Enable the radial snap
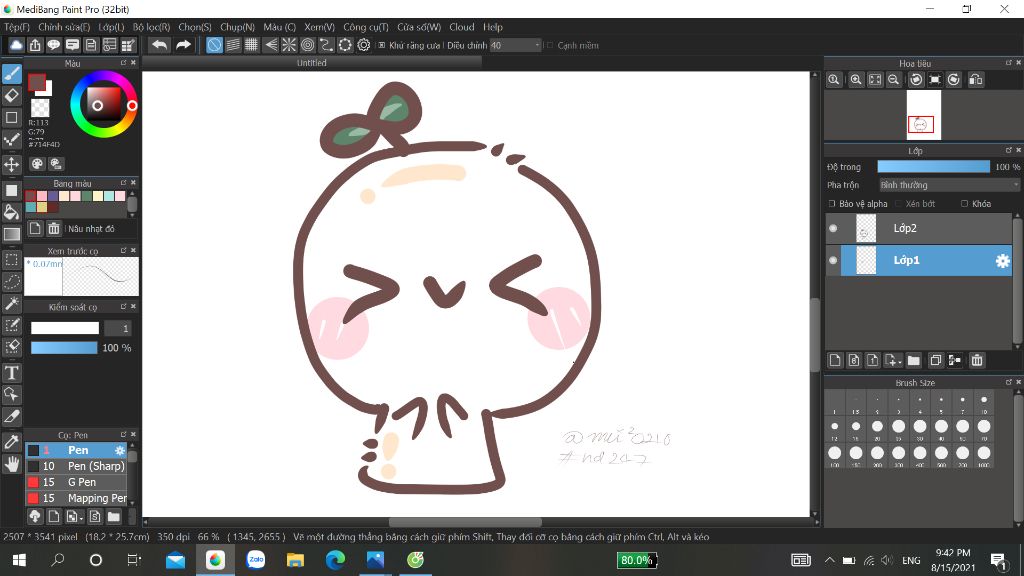Viewport: 1024px width, 576px height. click(x=289, y=45)
